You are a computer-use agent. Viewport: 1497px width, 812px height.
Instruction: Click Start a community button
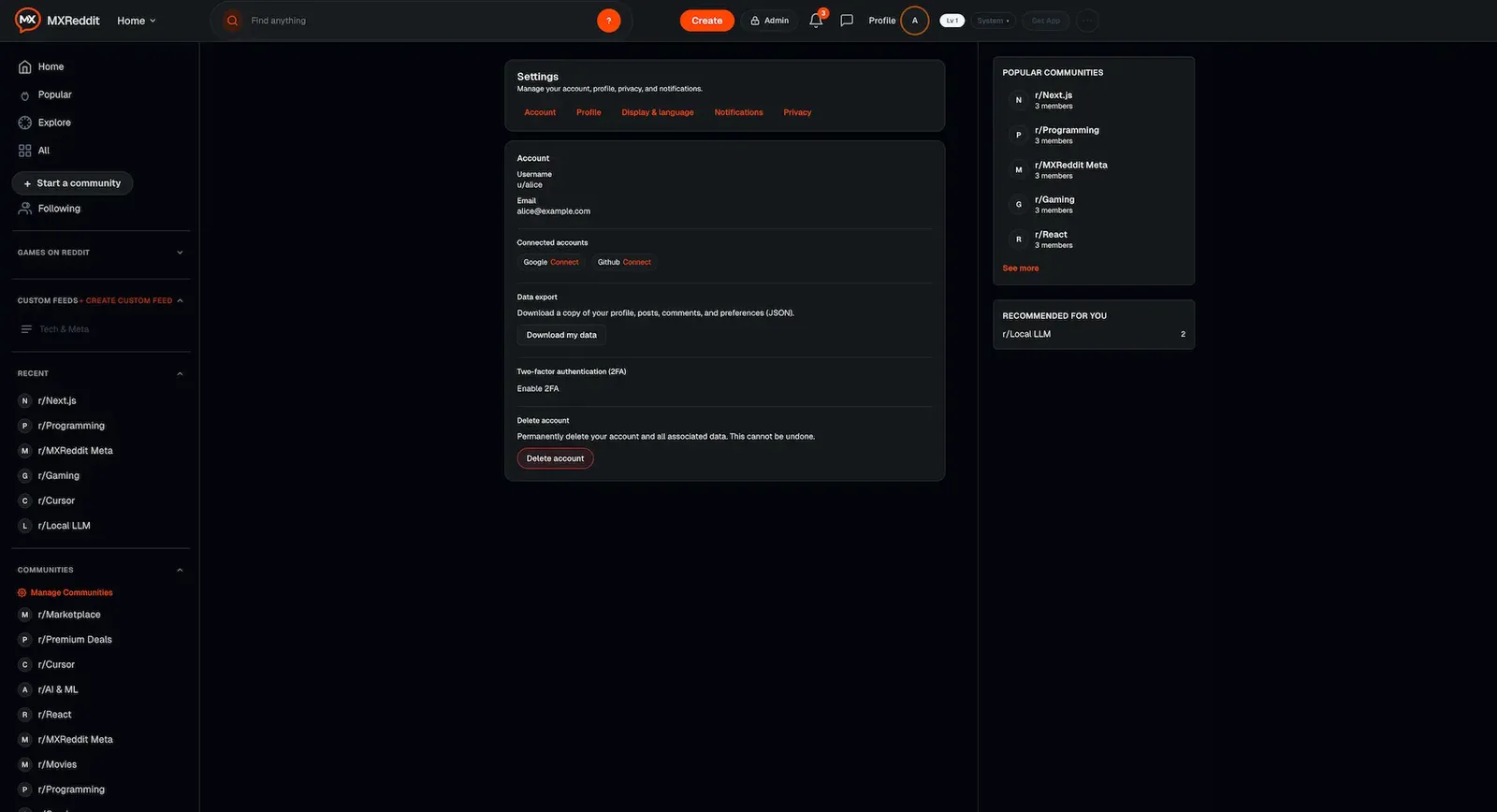pyautogui.click(x=73, y=183)
